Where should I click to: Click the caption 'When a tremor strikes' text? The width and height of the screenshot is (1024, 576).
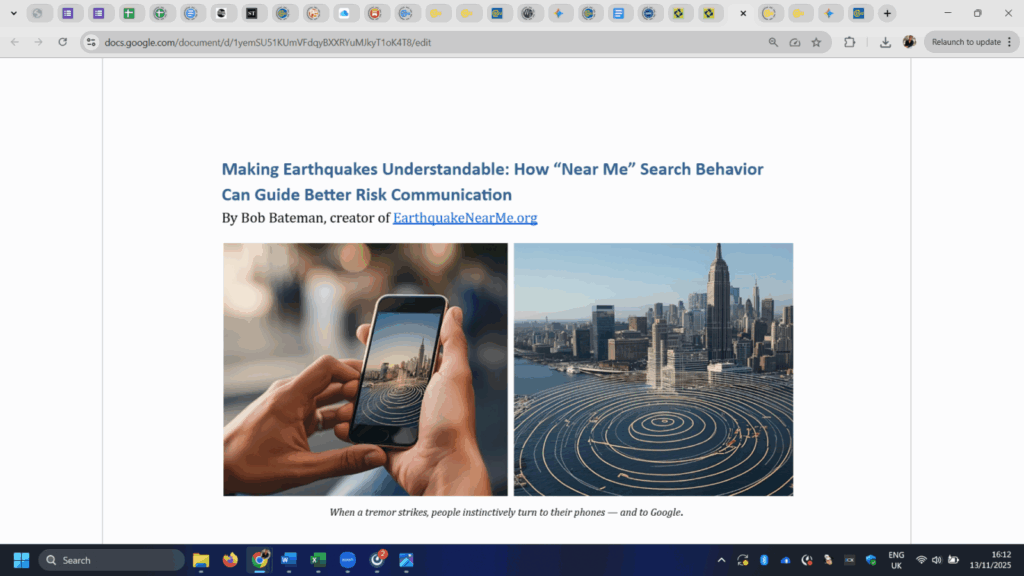pyautogui.click(x=506, y=512)
